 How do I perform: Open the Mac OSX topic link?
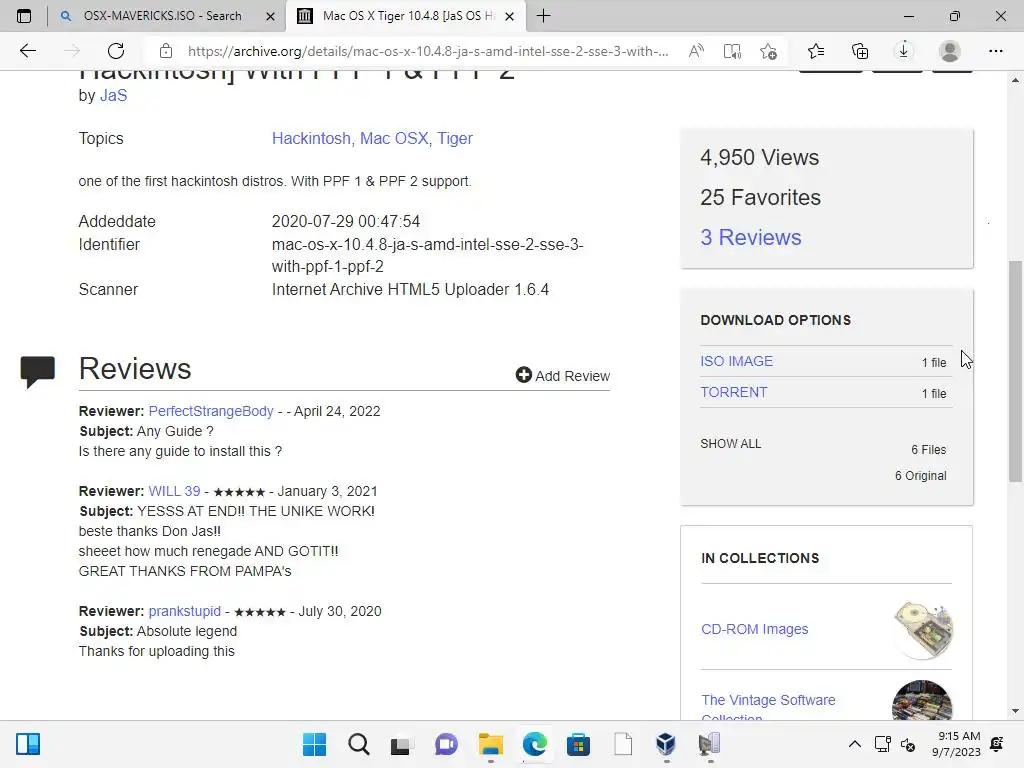point(394,138)
